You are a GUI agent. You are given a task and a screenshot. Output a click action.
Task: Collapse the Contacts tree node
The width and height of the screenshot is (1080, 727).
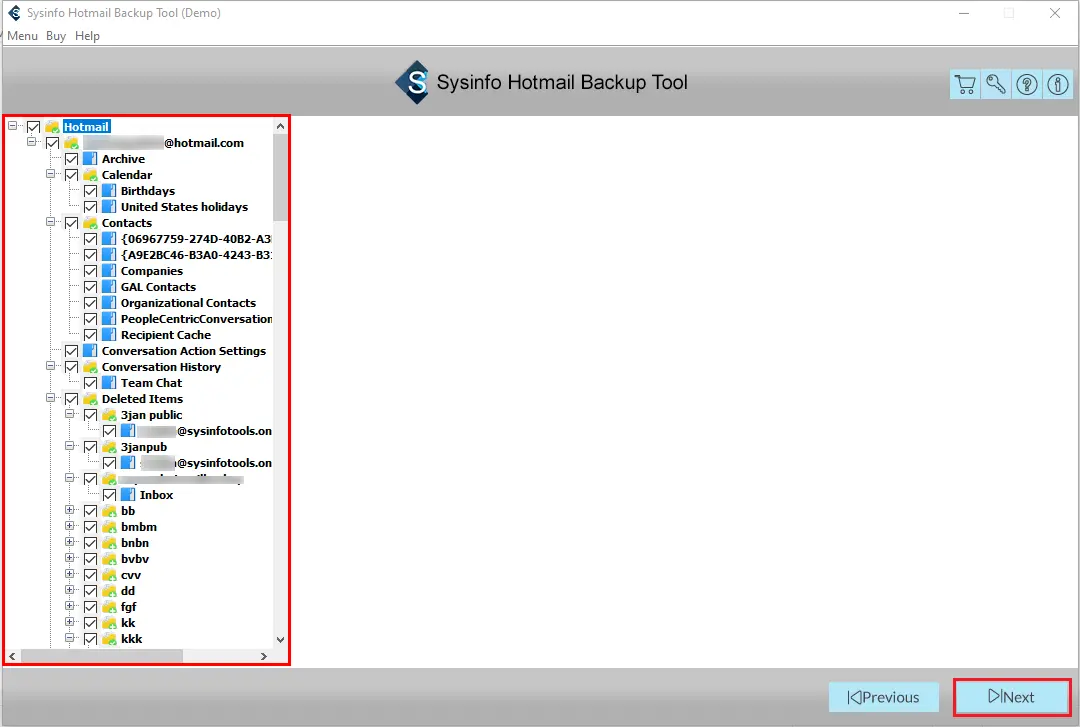click(50, 222)
